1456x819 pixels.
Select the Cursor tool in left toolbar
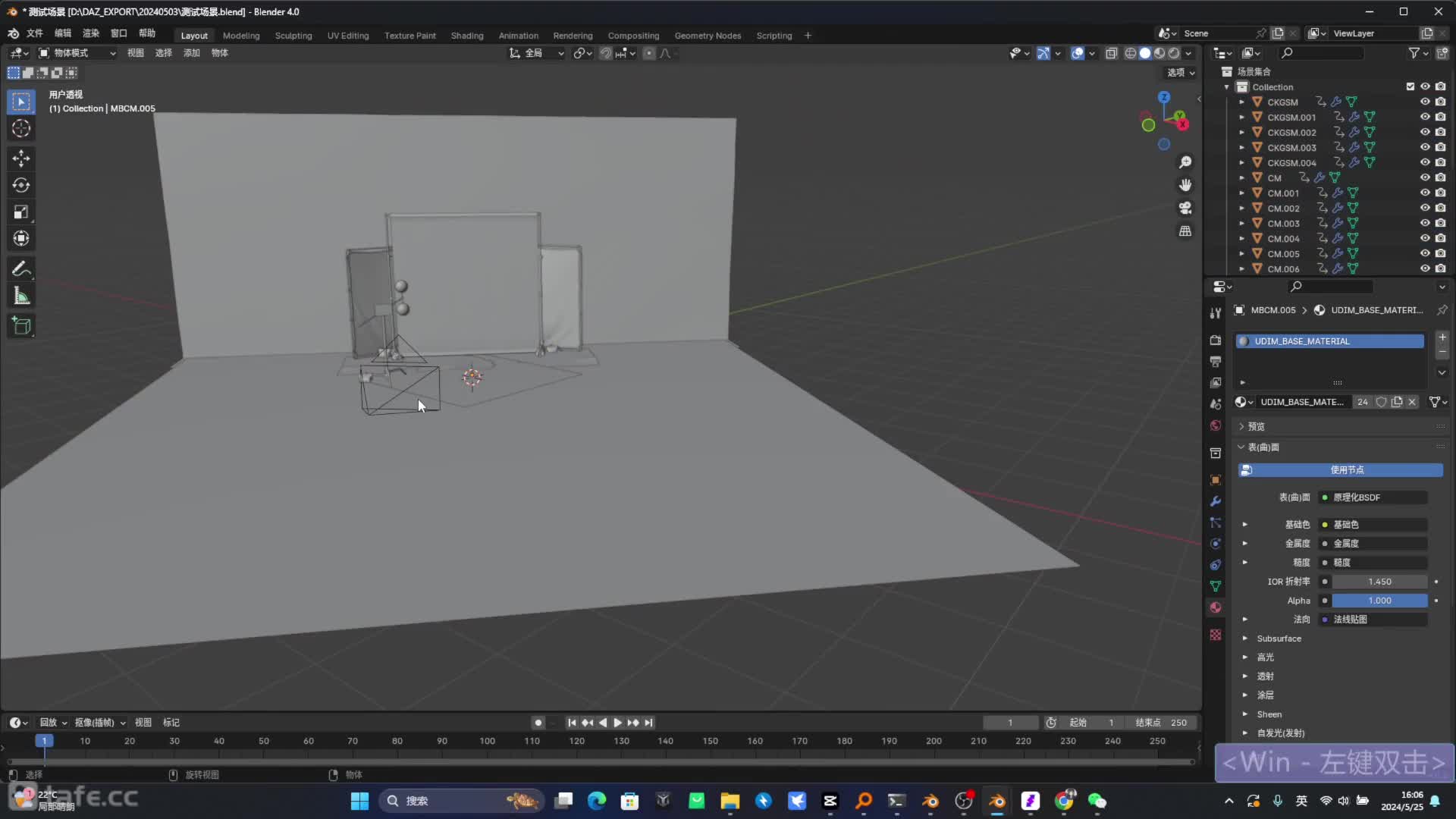pyautogui.click(x=21, y=129)
